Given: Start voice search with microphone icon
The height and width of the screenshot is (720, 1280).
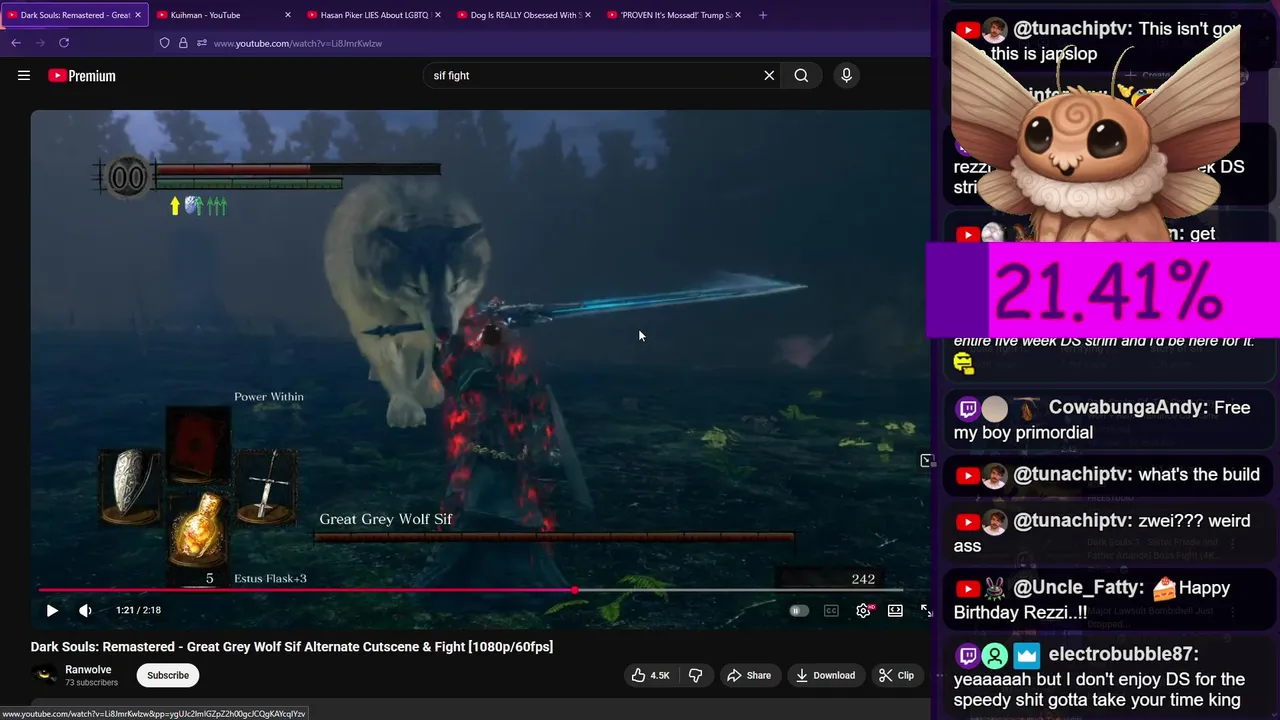Looking at the screenshot, I should tap(846, 75).
